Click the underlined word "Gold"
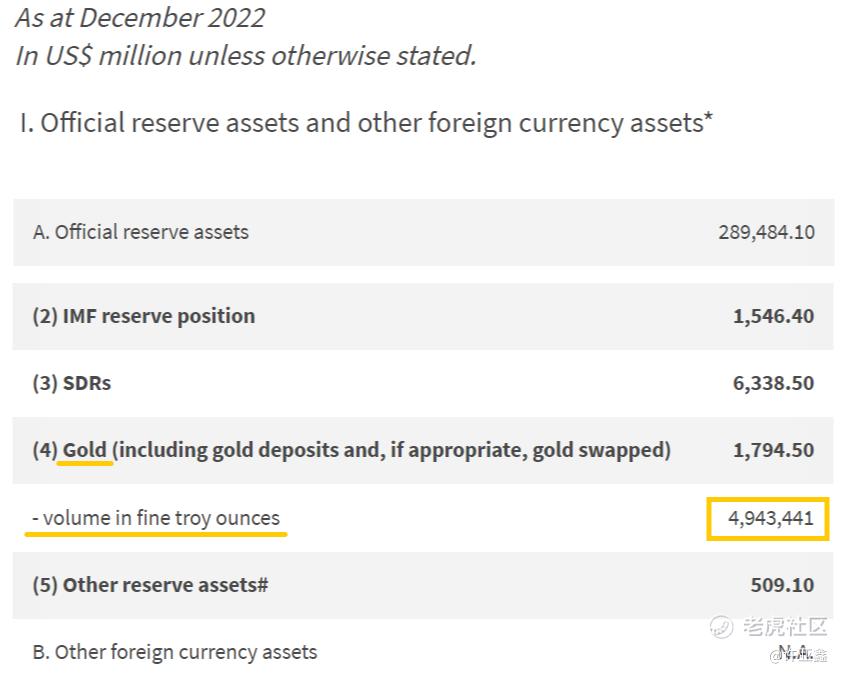 pyautogui.click(x=85, y=450)
